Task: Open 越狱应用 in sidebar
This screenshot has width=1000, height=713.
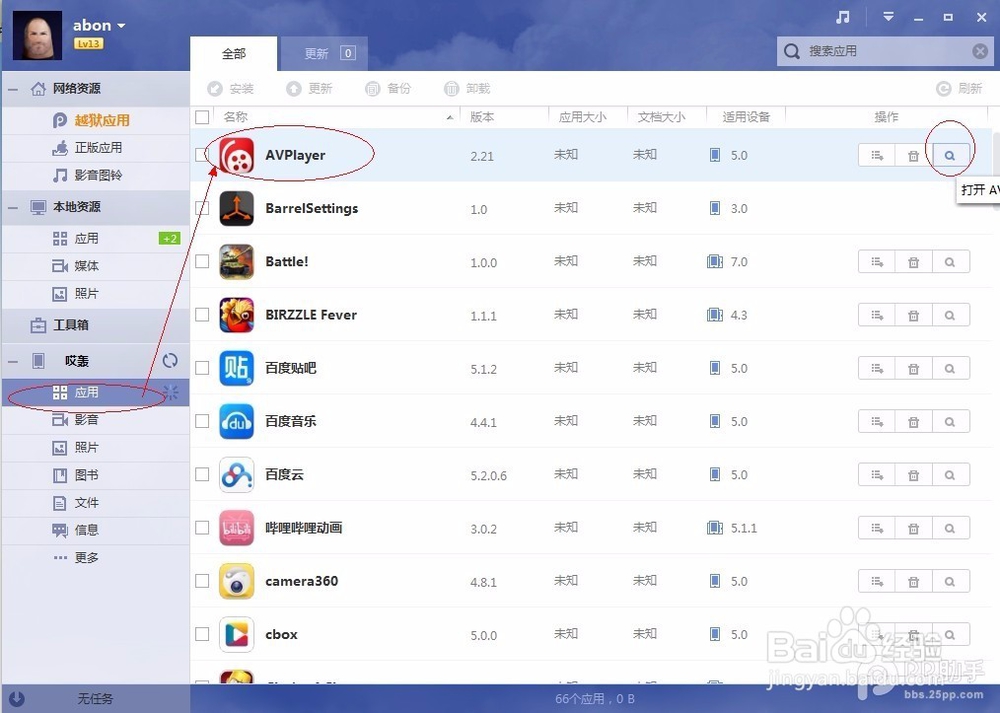Action: (x=96, y=120)
